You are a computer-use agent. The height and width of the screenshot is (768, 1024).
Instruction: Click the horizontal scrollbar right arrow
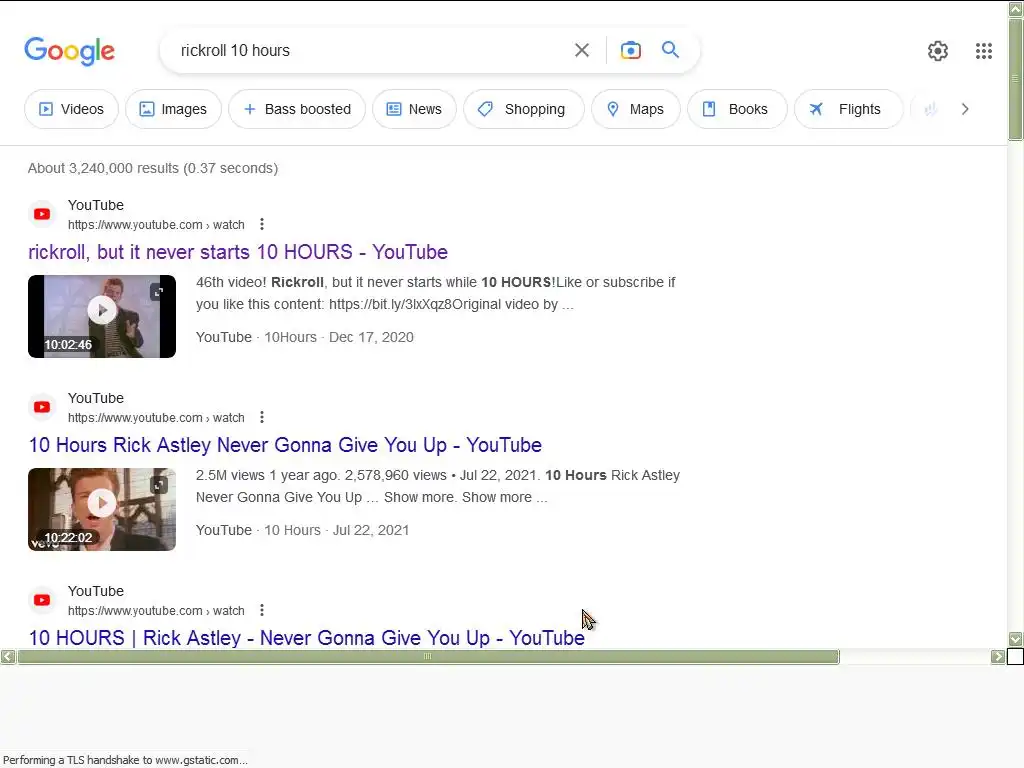[997, 656]
